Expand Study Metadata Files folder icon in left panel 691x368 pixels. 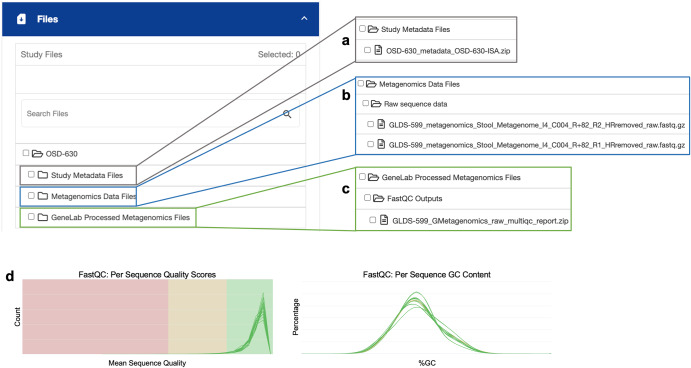click(43, 175)
